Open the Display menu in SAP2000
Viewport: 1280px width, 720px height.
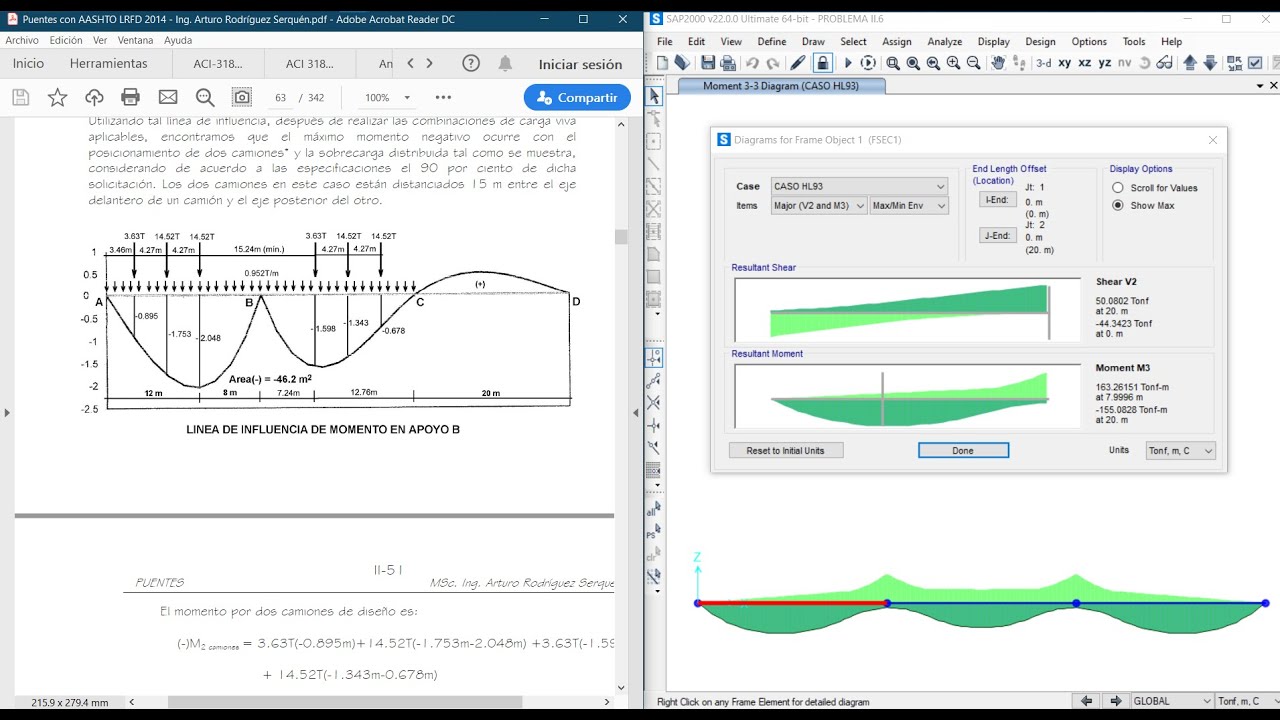994,42
